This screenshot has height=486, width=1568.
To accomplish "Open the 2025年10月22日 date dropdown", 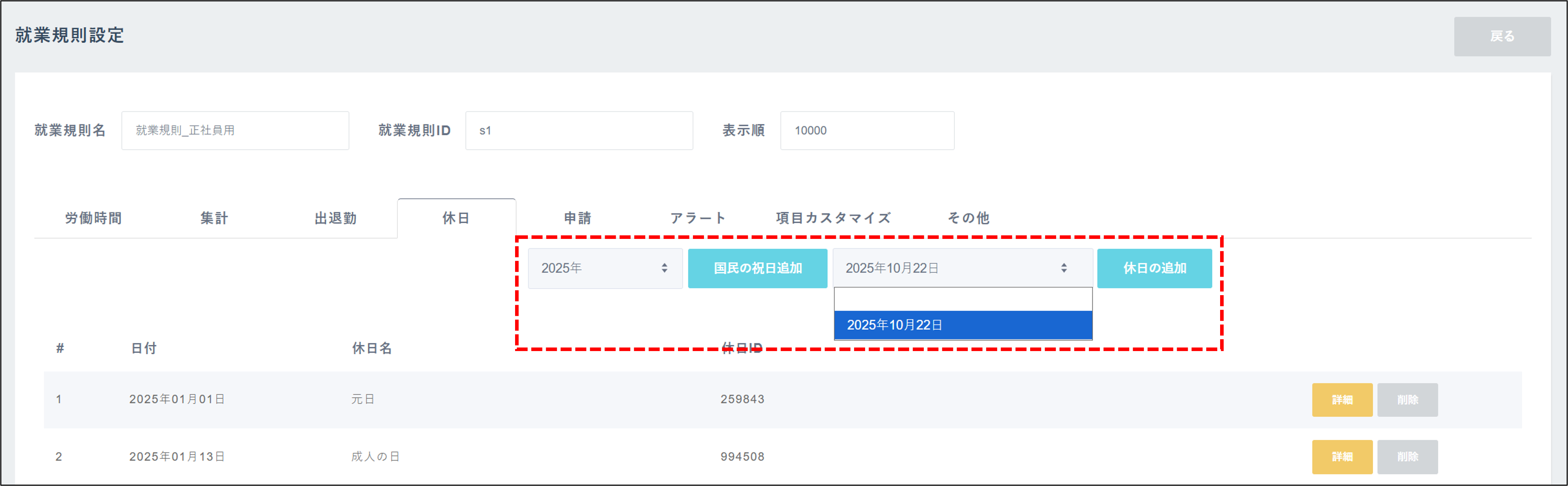I will pos(962,268).
